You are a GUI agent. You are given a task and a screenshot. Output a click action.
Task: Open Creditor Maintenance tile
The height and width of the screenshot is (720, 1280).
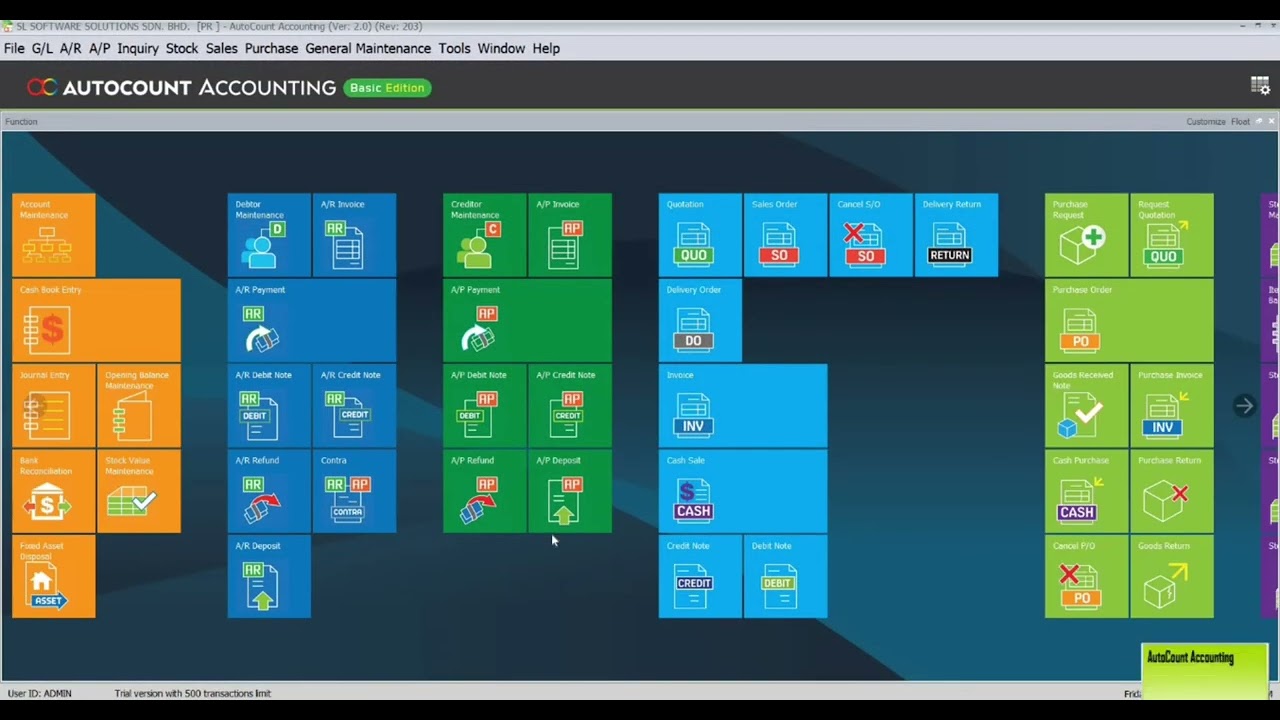(x=485, y=235)
